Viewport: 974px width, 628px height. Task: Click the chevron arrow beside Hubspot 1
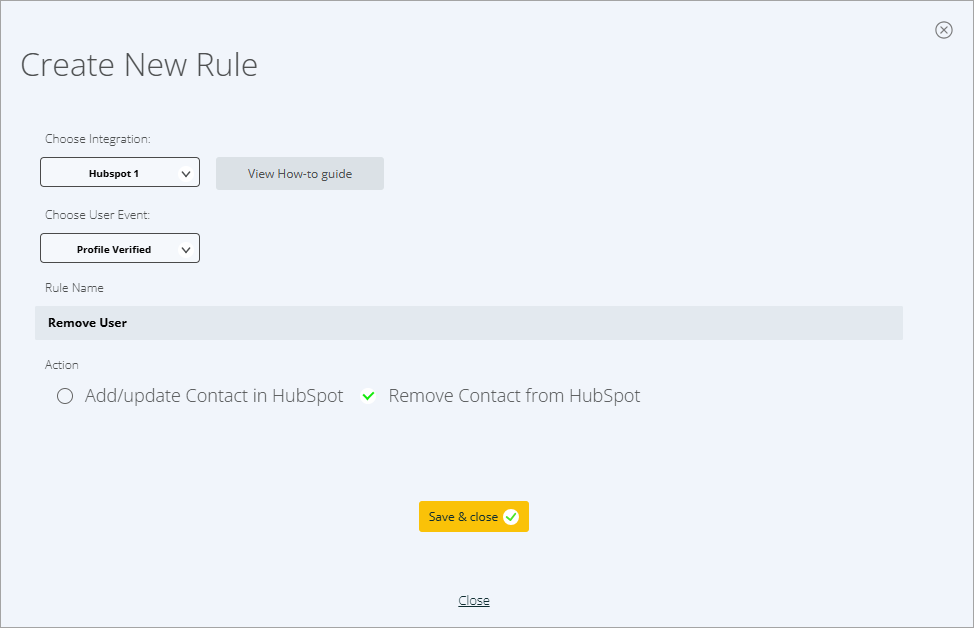[x=185, y=174]
